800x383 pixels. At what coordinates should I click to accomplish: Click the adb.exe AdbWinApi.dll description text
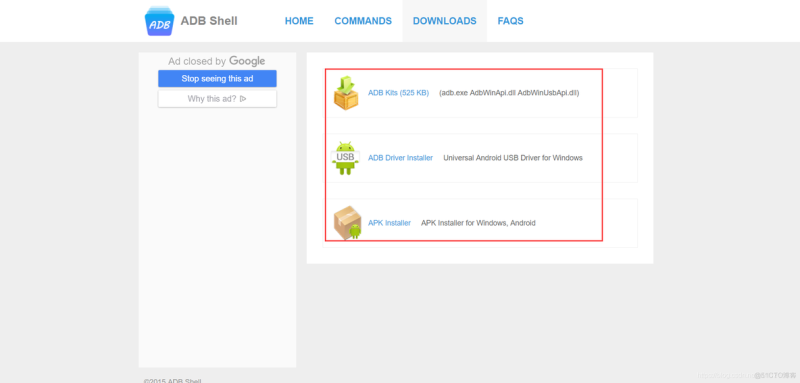[509, 93]
